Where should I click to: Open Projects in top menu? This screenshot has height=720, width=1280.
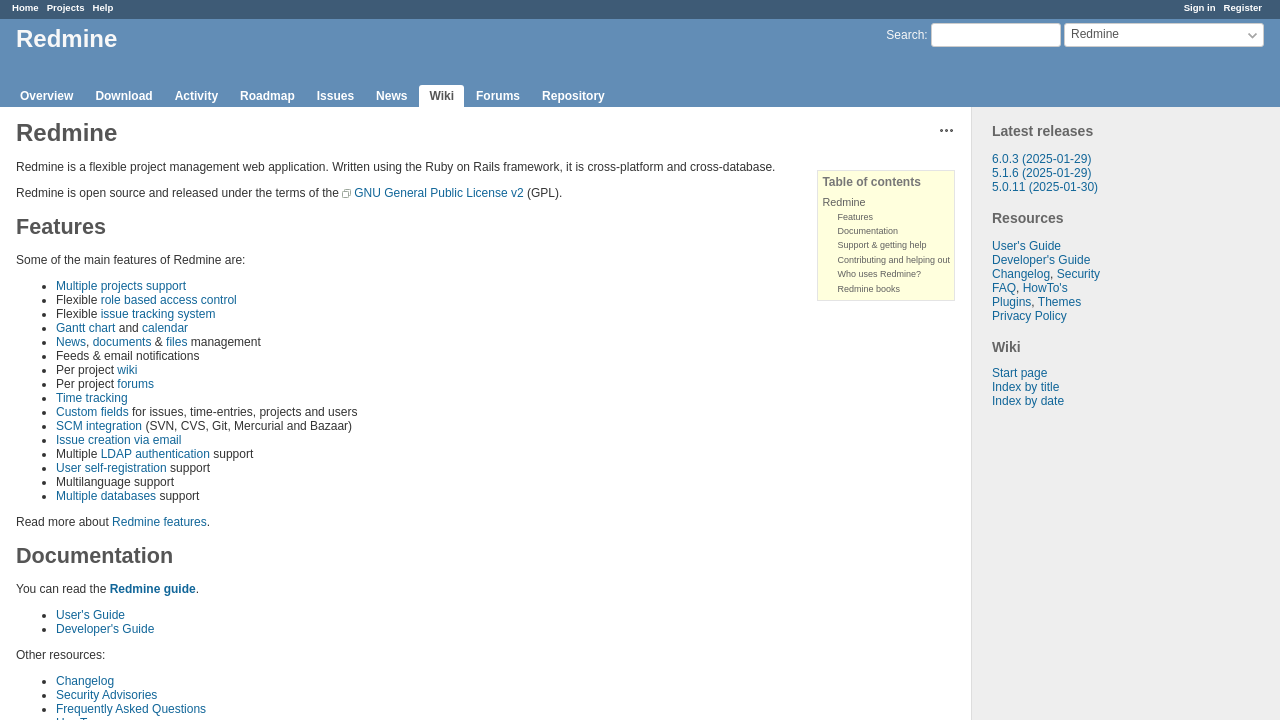coord(65,8)
